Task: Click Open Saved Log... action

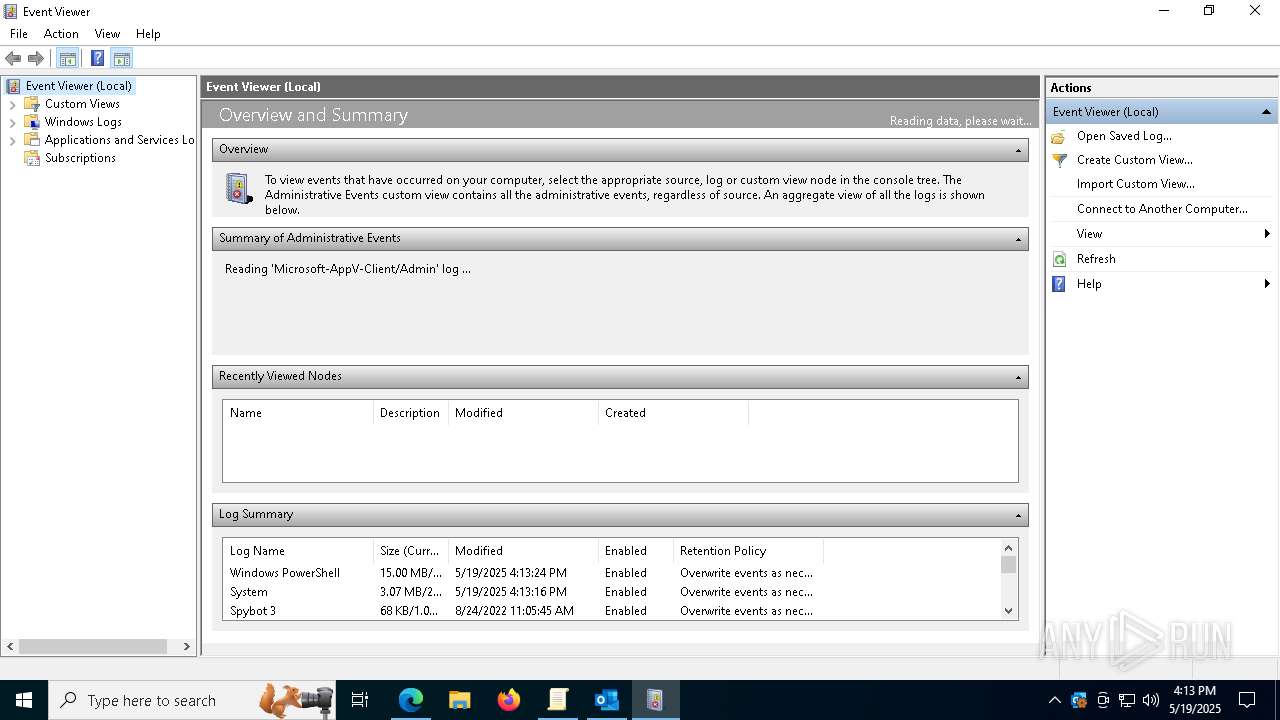Action: (x=1124, y=136)
